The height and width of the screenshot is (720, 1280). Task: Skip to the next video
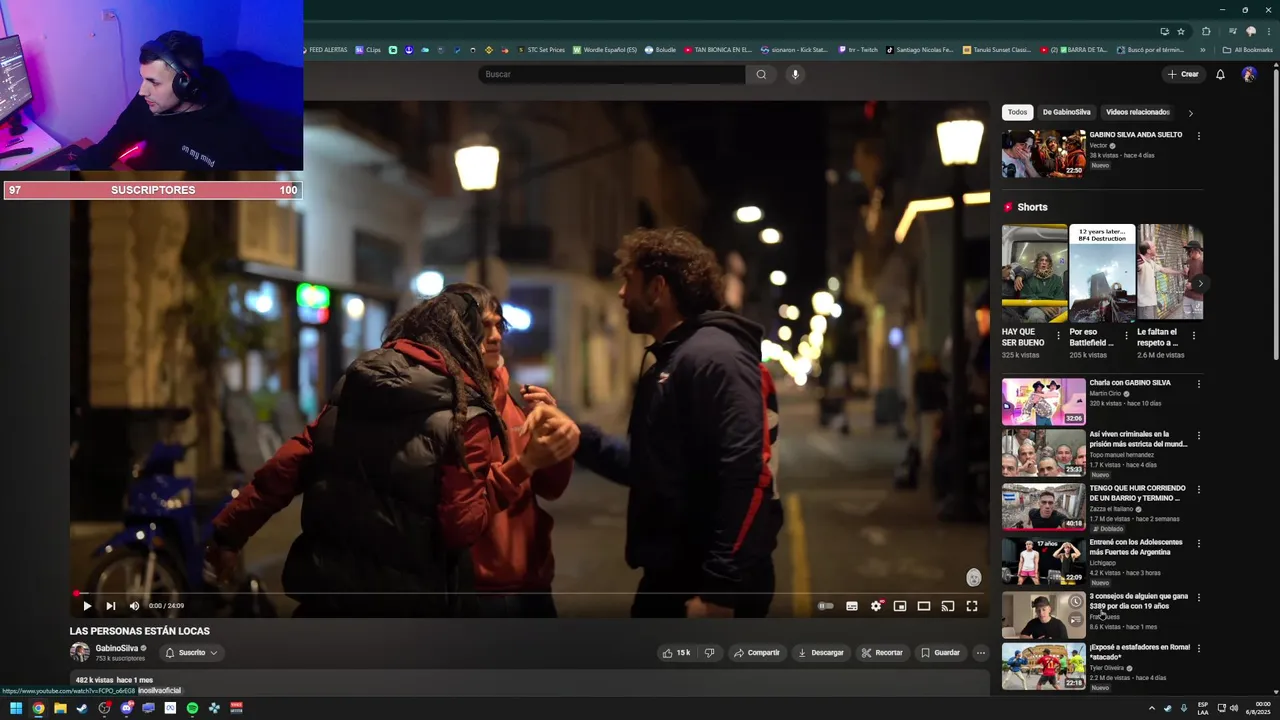111,606
